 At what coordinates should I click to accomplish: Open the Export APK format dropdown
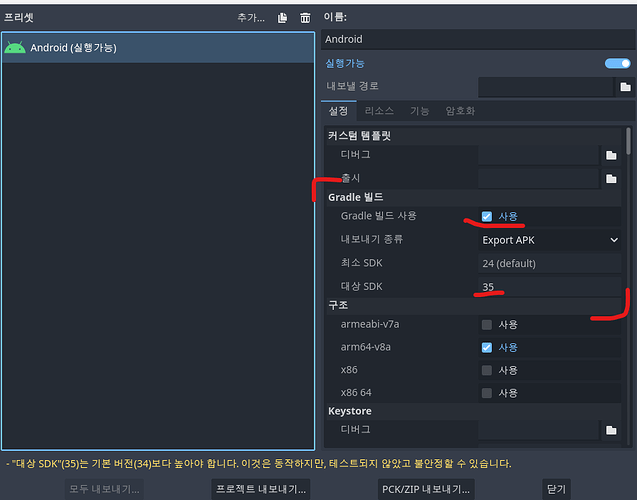(550, 240)
